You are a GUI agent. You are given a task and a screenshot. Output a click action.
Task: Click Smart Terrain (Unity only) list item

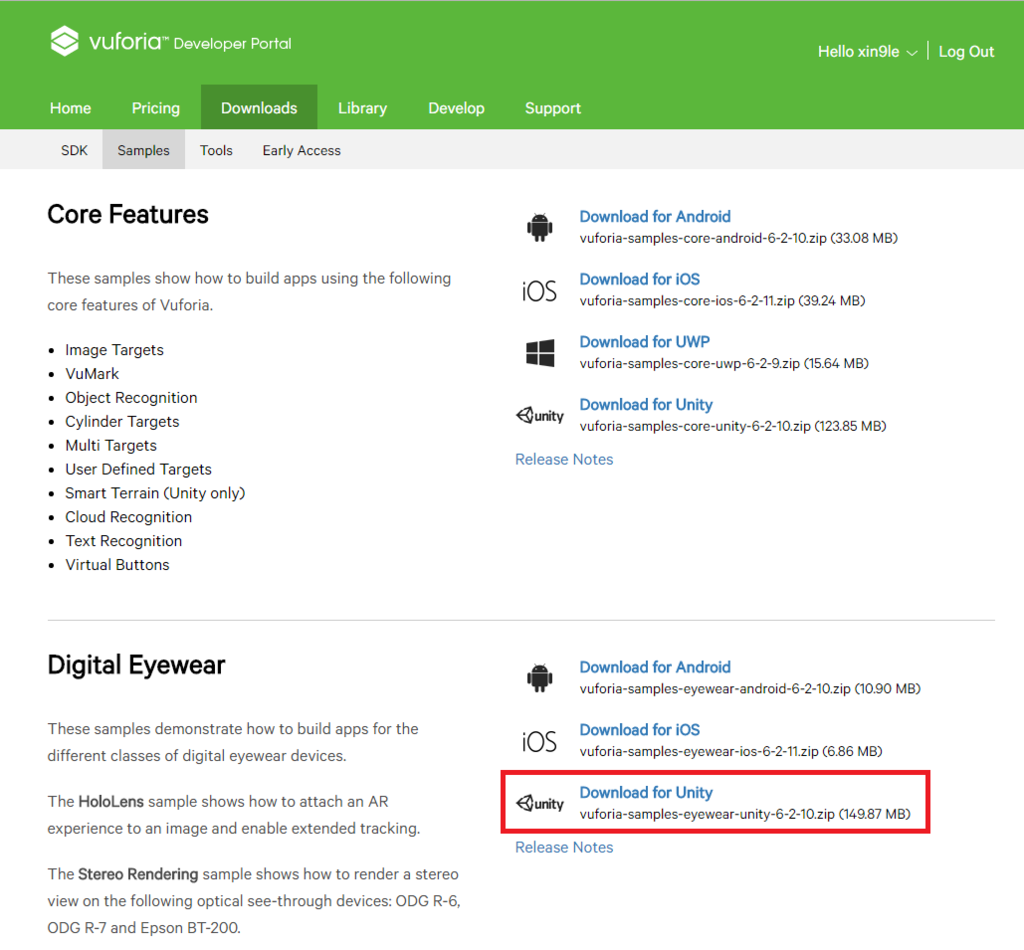coord(155,493)
